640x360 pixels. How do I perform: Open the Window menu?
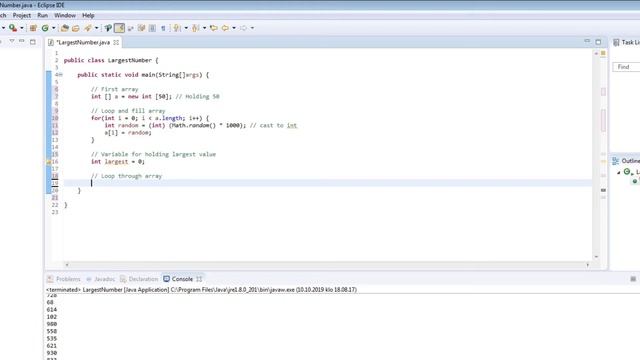(65, 15)
